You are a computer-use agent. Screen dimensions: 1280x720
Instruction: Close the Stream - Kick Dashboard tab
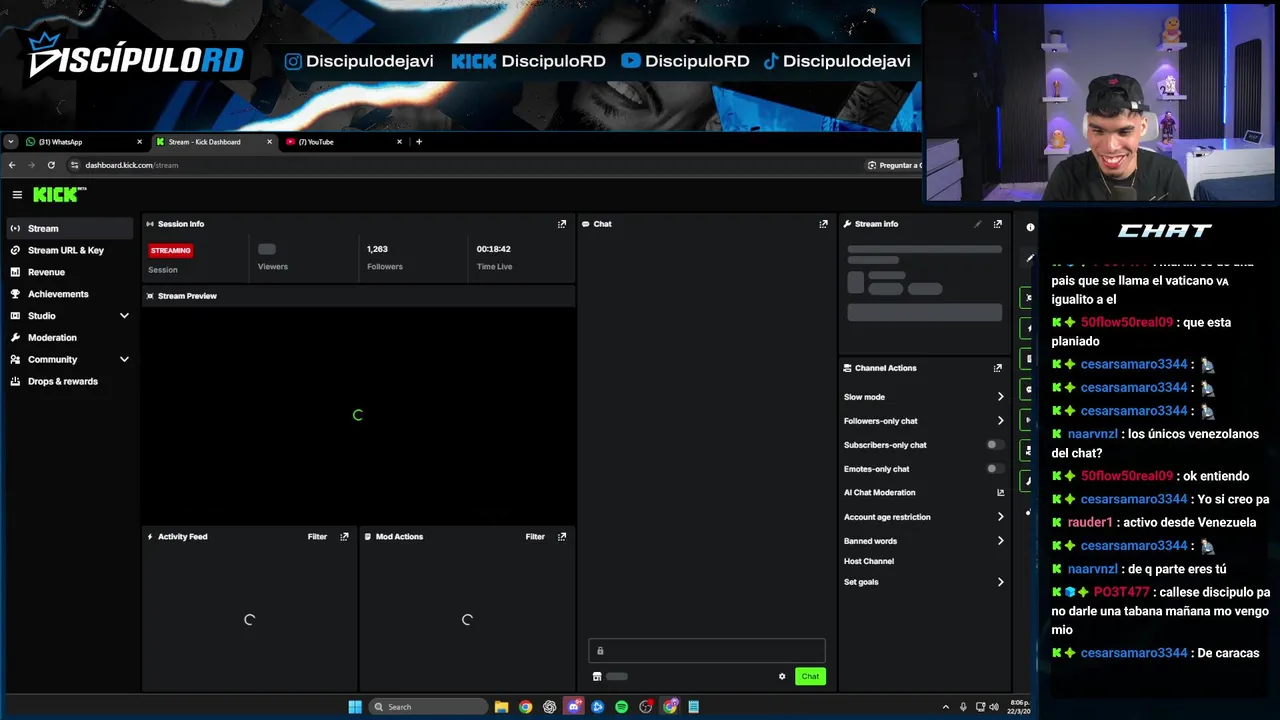(269, 142)
